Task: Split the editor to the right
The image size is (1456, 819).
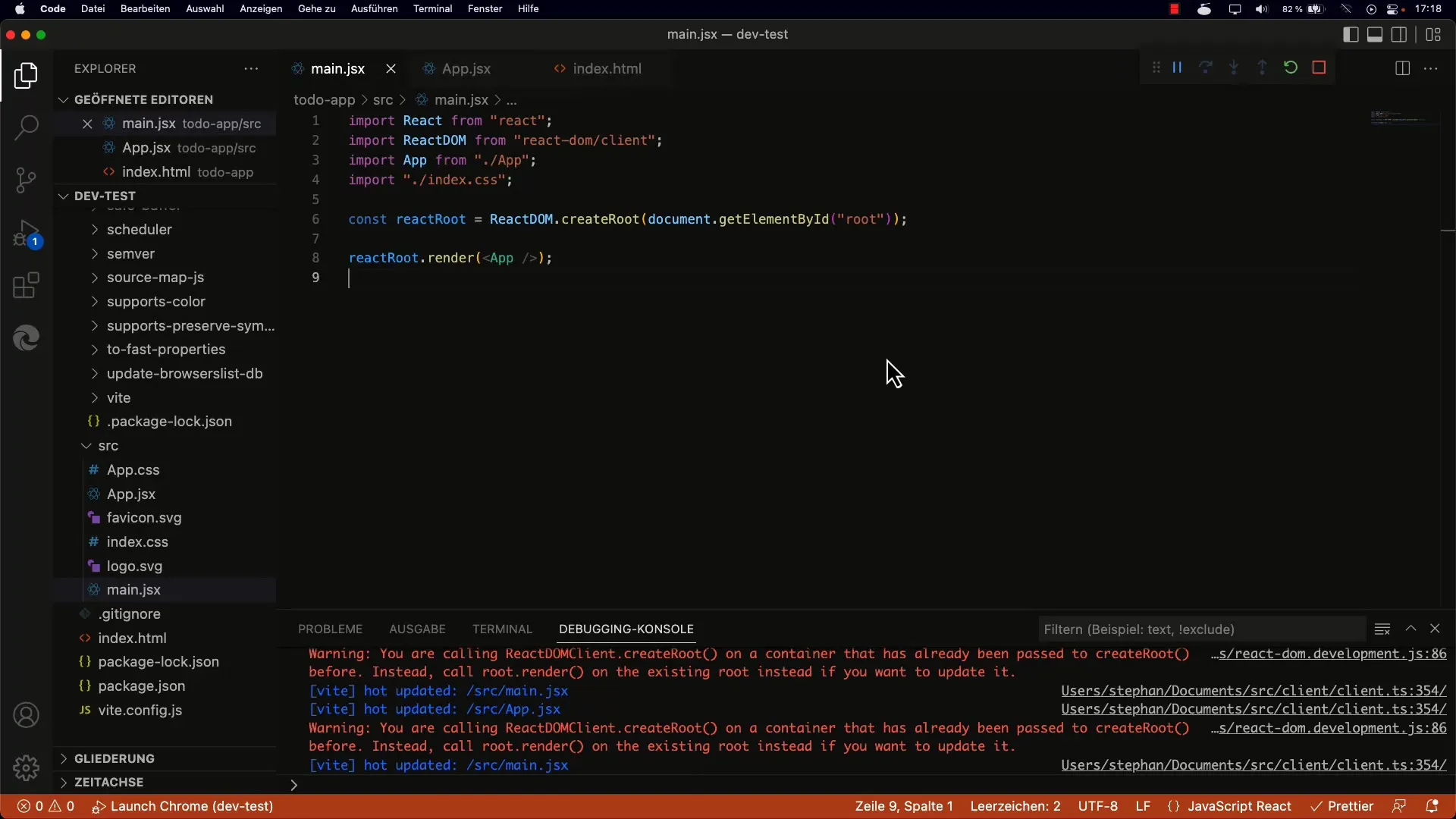Action: click(1402, 68)
